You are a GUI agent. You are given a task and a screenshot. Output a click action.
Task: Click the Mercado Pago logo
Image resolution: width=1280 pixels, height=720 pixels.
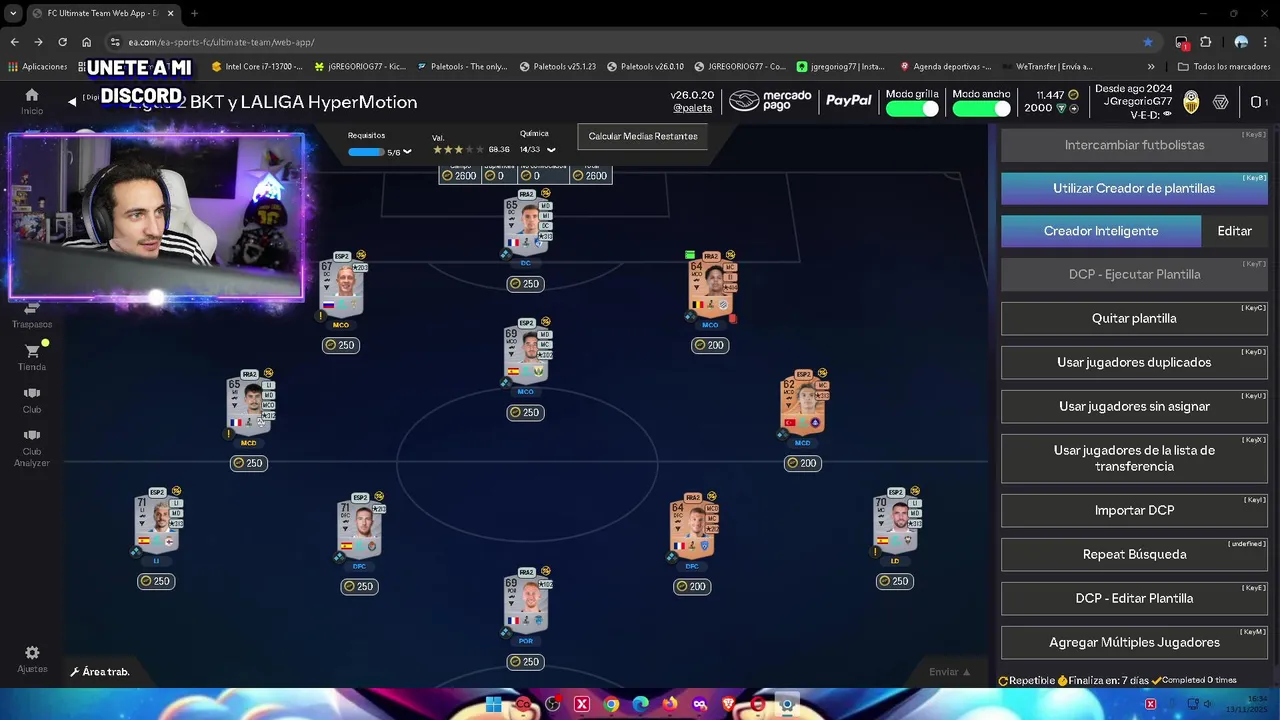point(770,101)
